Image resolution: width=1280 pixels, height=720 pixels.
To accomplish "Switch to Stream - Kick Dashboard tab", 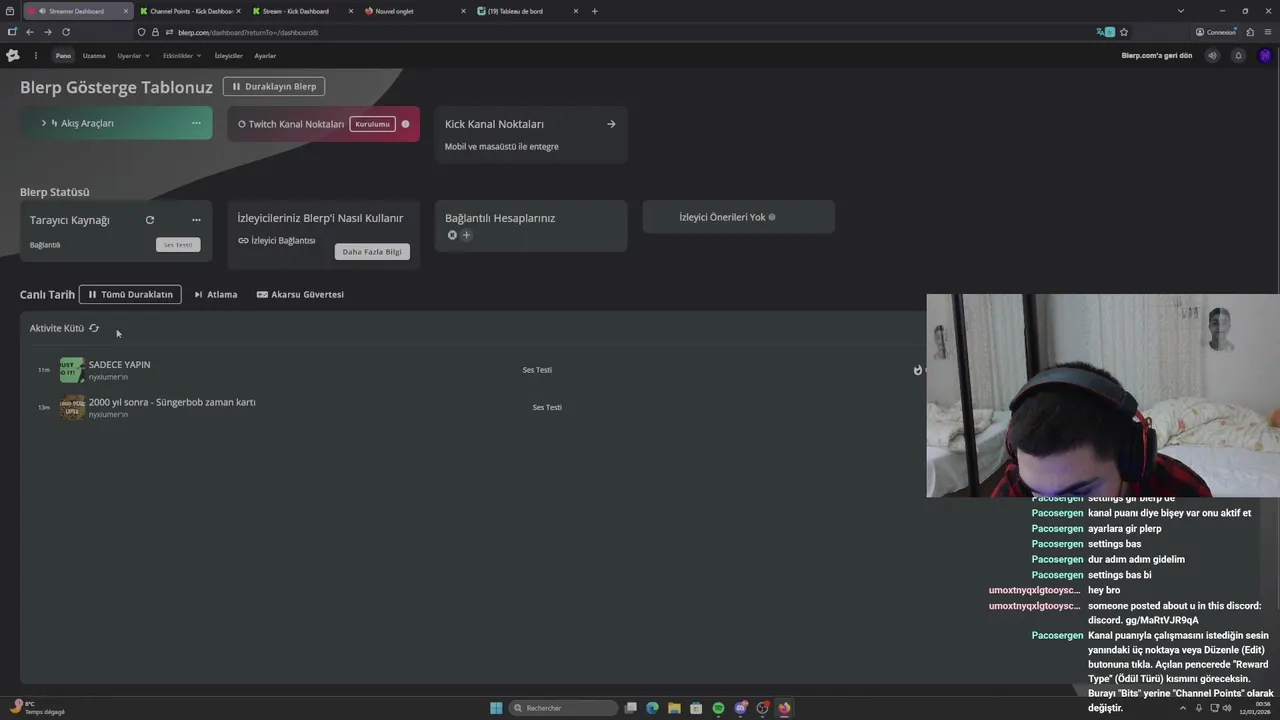I will [302, 11].
